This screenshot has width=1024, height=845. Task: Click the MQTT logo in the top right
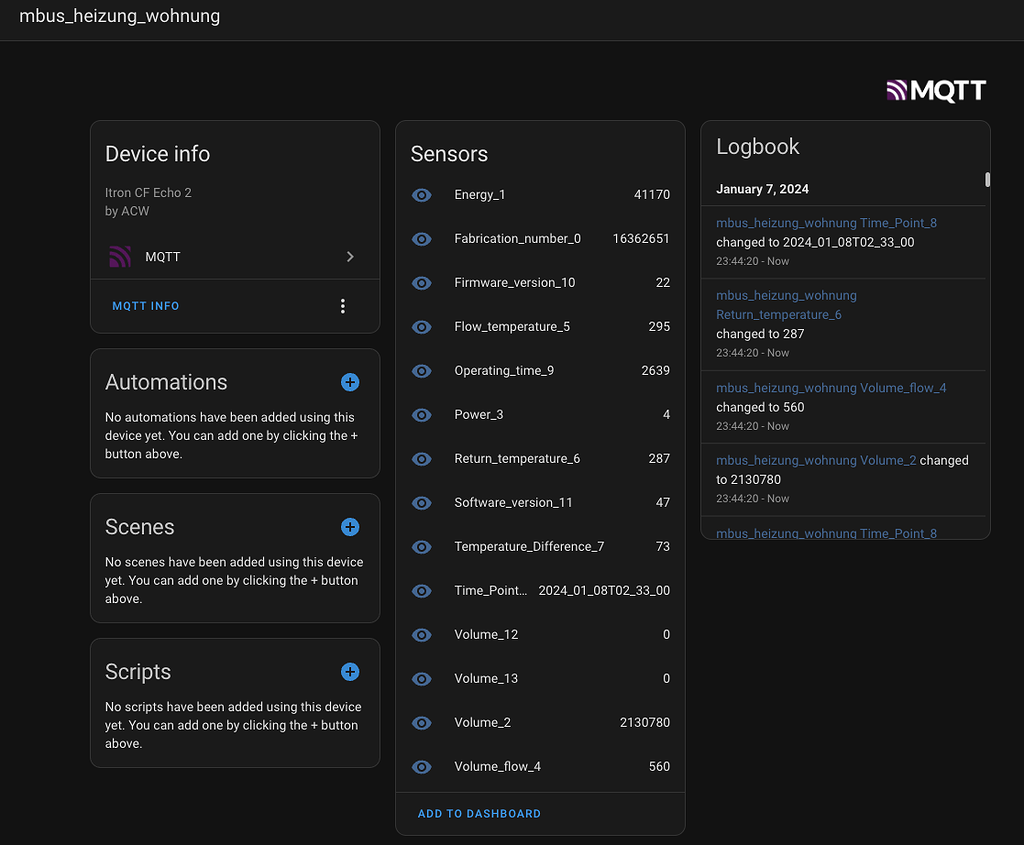[935, 90]
